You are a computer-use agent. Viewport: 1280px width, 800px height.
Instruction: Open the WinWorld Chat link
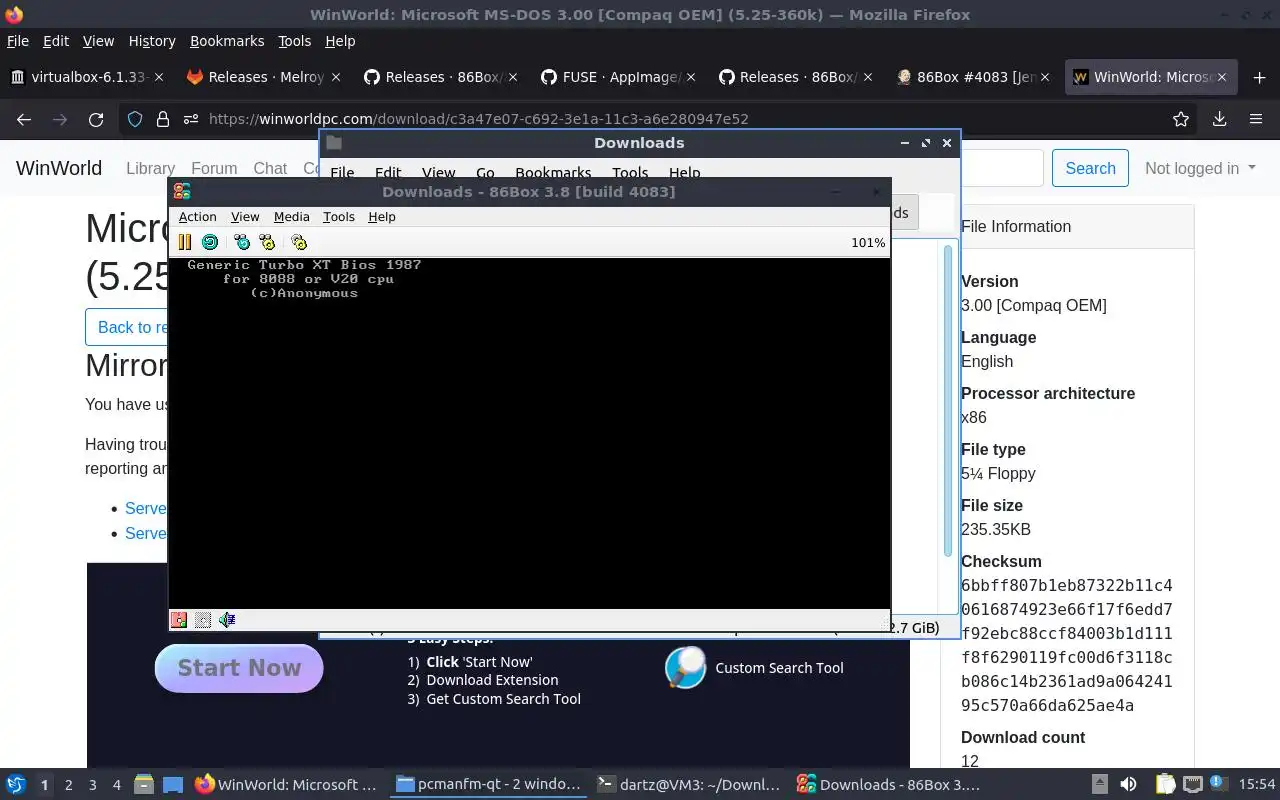[270, 169]
